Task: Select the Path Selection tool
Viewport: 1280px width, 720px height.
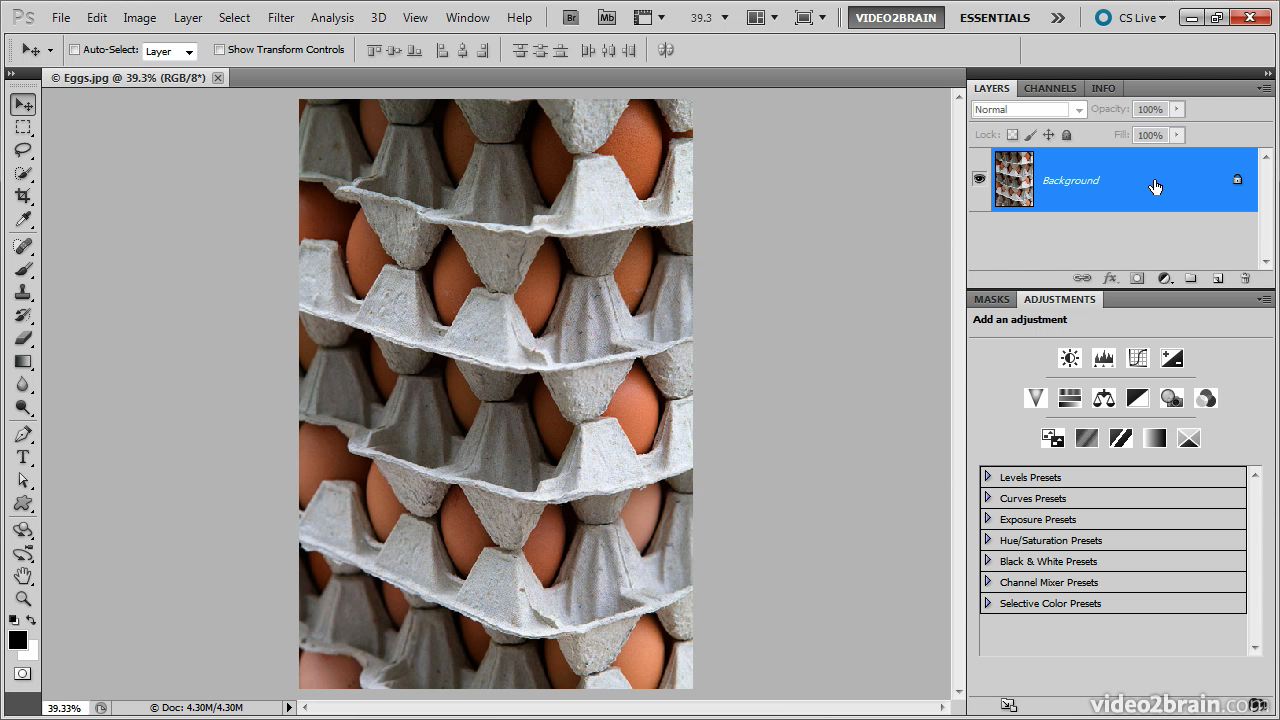Action: [x=23, y=480]
